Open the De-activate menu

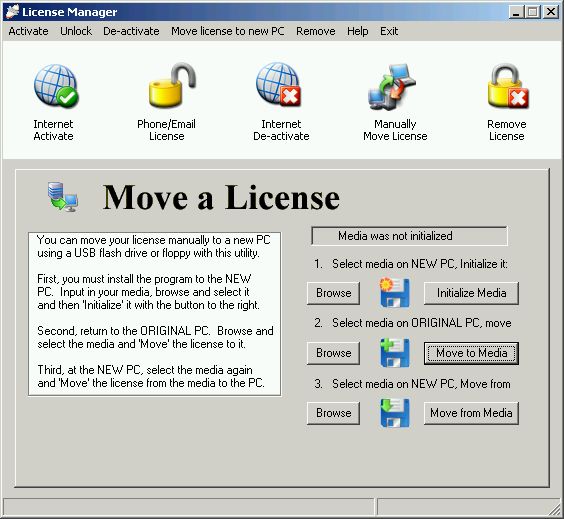(131, 31)
